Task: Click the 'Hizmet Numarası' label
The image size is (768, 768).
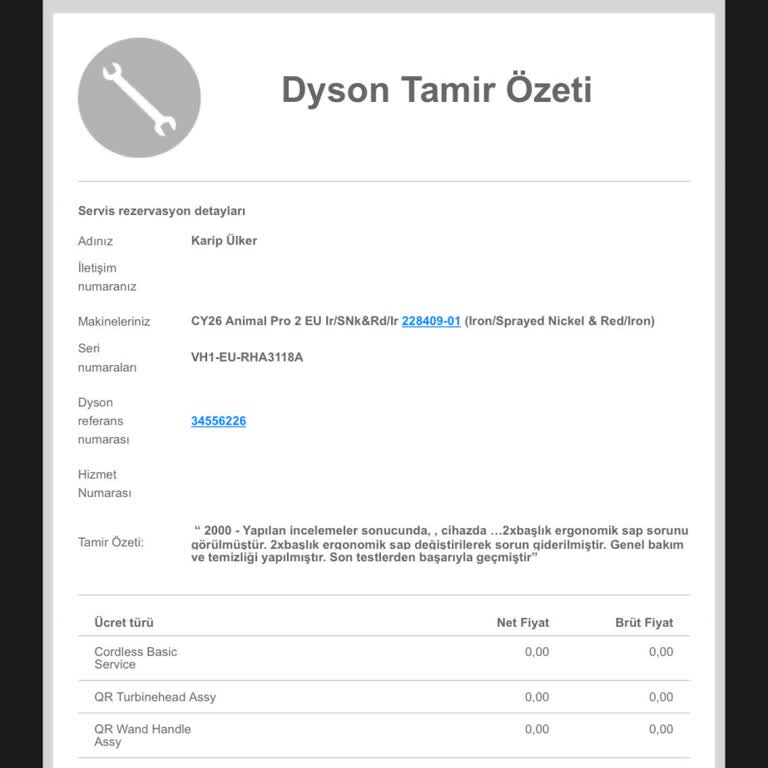Action: tap(104, 484)
